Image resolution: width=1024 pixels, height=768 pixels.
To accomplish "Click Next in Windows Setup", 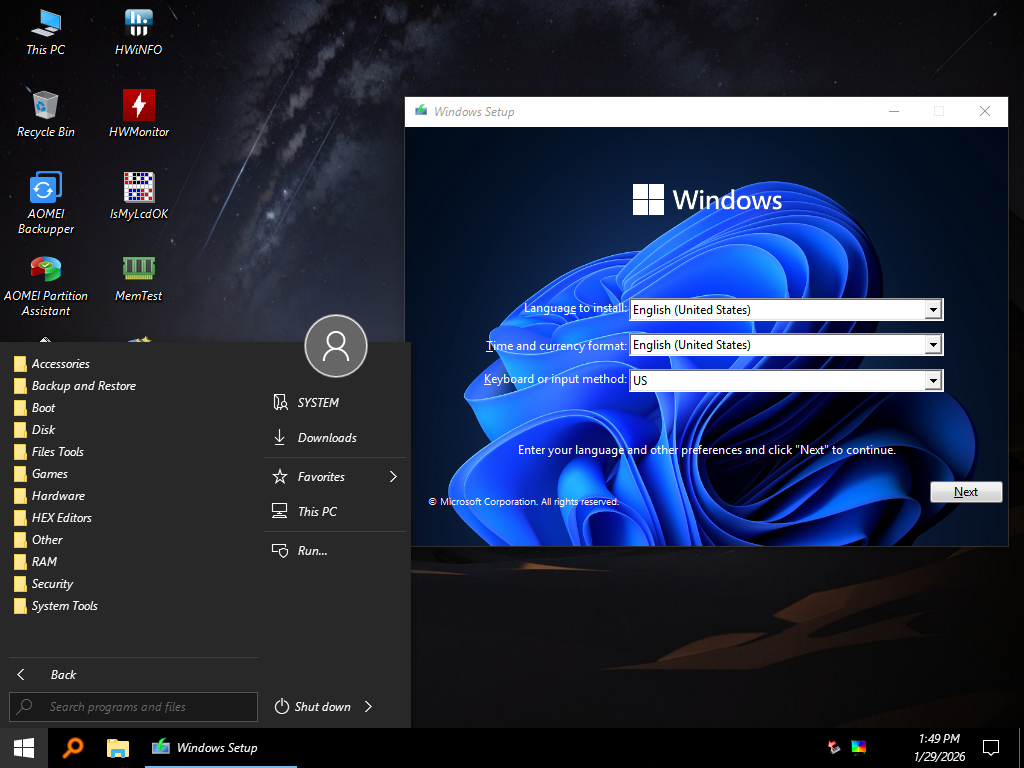I will [965, 491].
